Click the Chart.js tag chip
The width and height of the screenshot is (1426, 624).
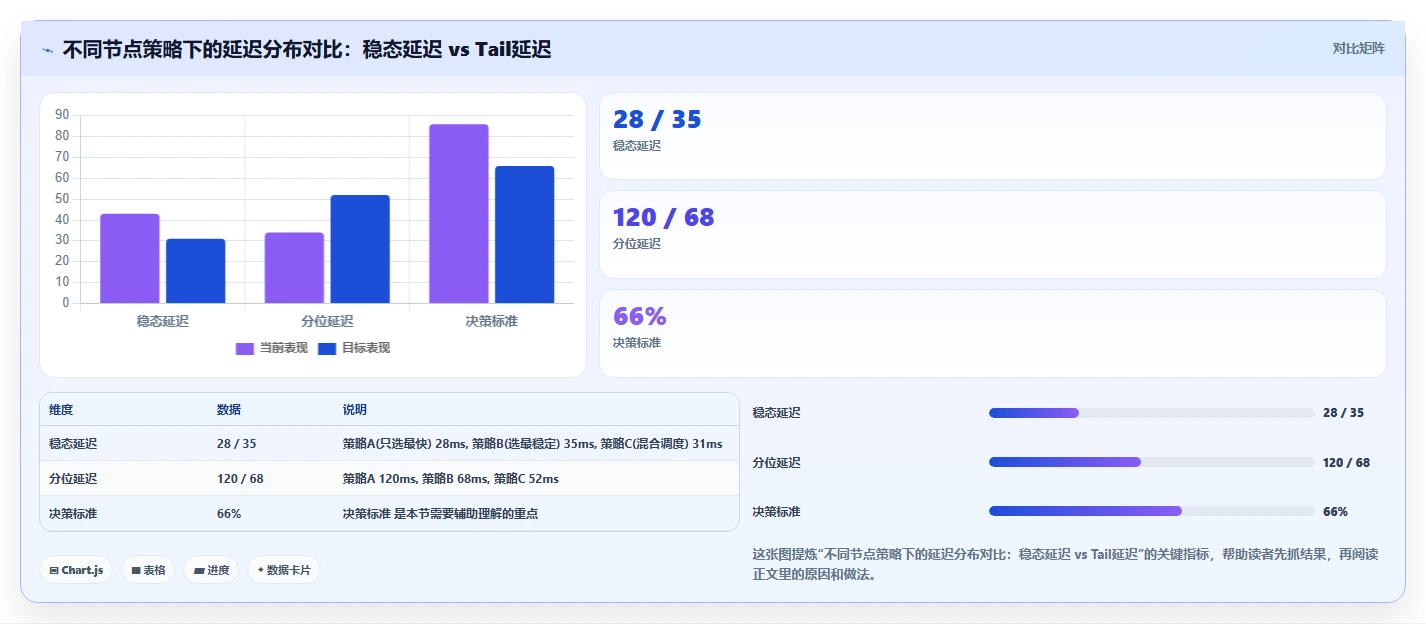(x=76, y=570)
